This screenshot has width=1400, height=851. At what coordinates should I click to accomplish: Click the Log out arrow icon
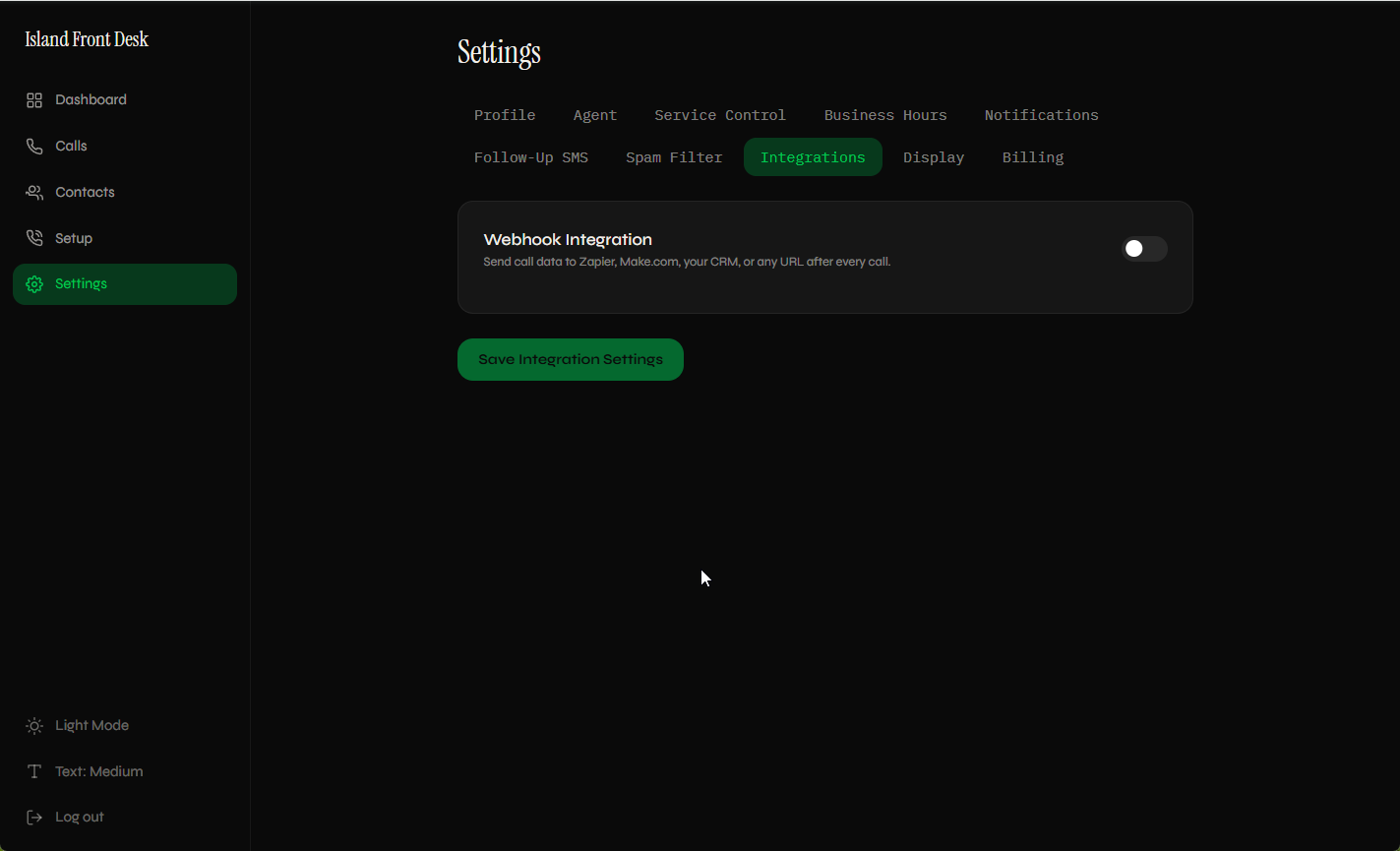(33, 817)
